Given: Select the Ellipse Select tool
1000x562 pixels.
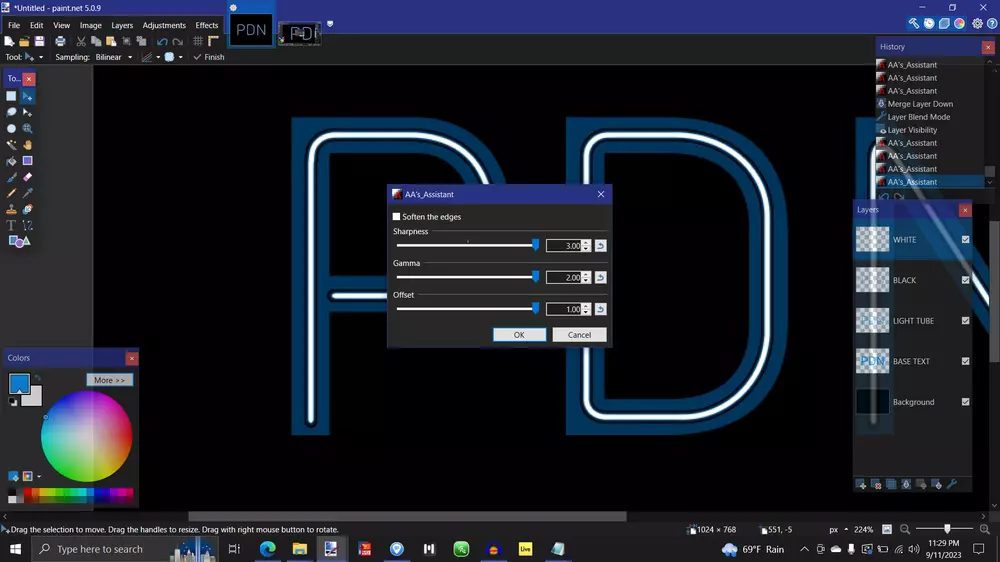Looking at the screenshot, I should 11,128.
